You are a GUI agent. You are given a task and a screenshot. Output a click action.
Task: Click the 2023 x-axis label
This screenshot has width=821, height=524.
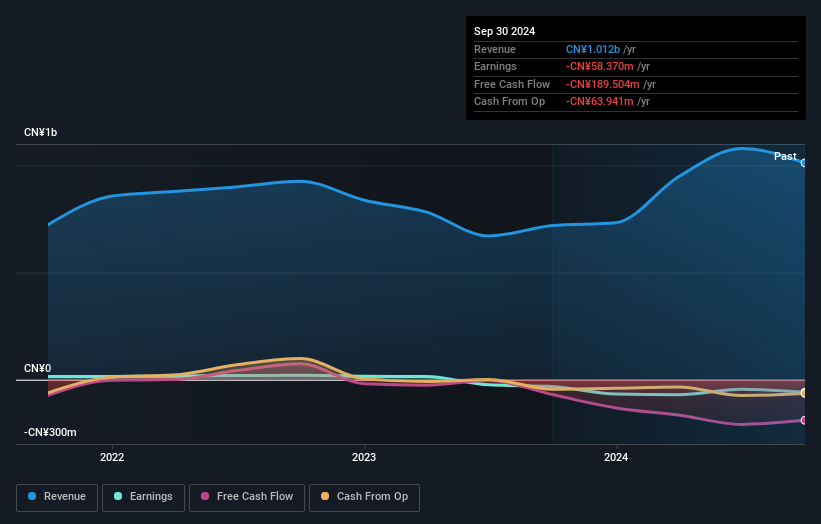tap(364, 457)
